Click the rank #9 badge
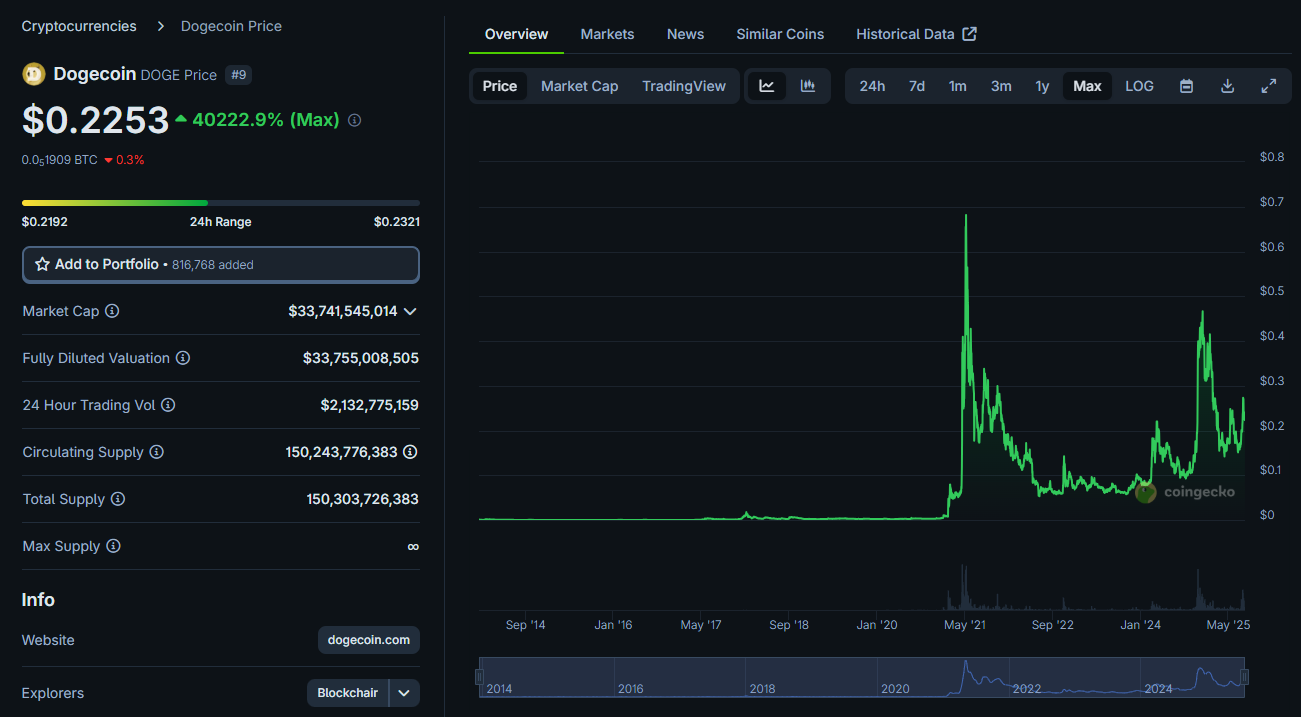1301x717 pixels. click(238, 75)
